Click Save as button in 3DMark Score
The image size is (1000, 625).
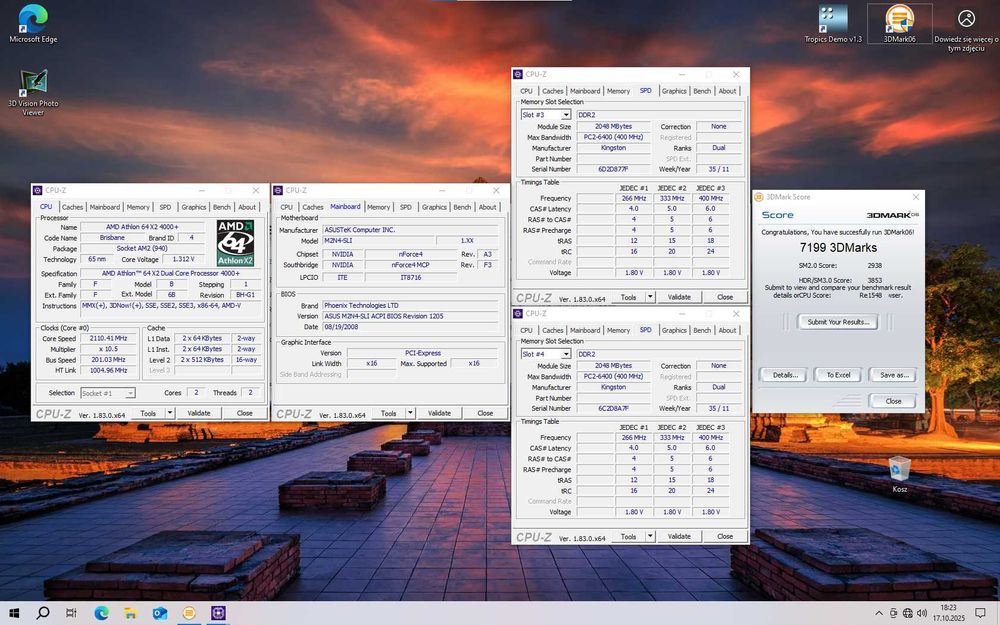[x=894, y=375]
